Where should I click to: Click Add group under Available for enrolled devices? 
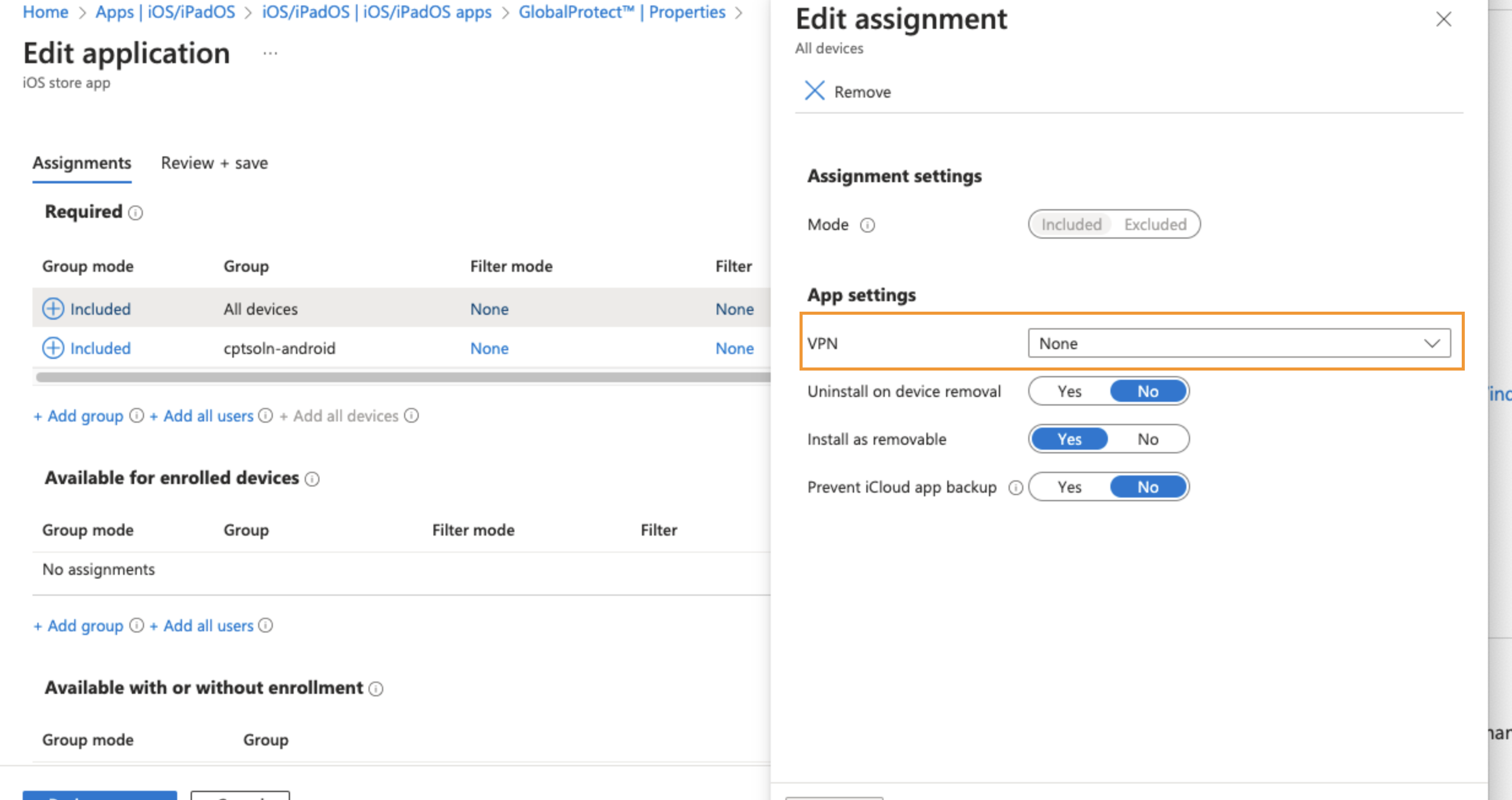click(77, 625)
